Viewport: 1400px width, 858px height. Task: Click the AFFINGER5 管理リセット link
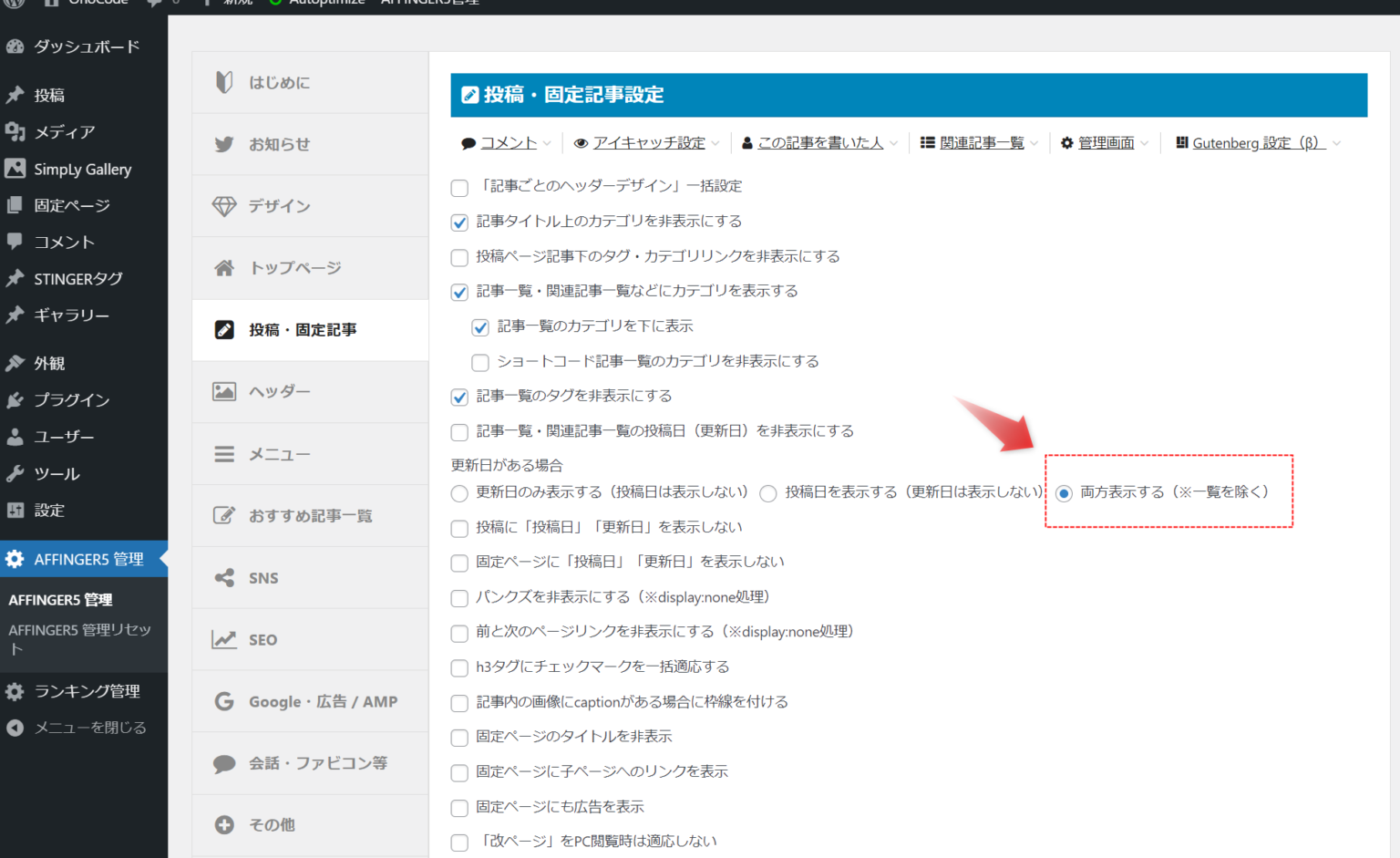[x=79, y=638]
